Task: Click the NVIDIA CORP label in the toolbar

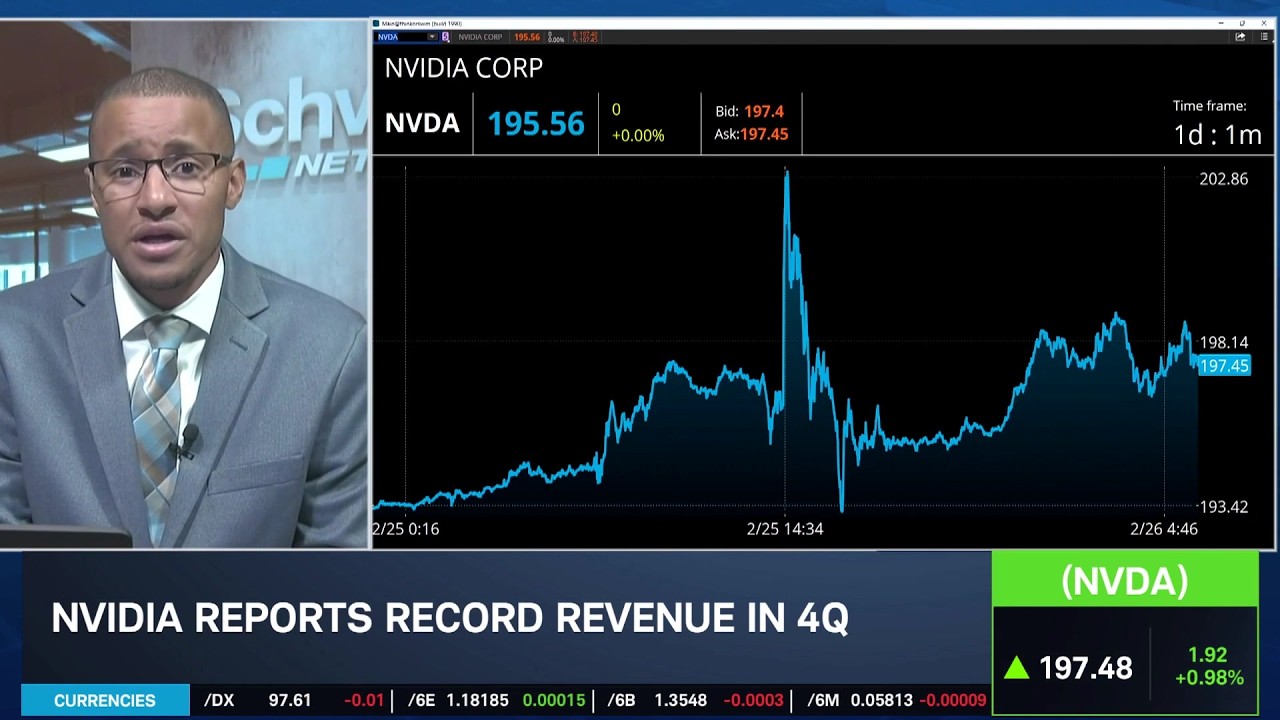Action: tap(480, 37)
